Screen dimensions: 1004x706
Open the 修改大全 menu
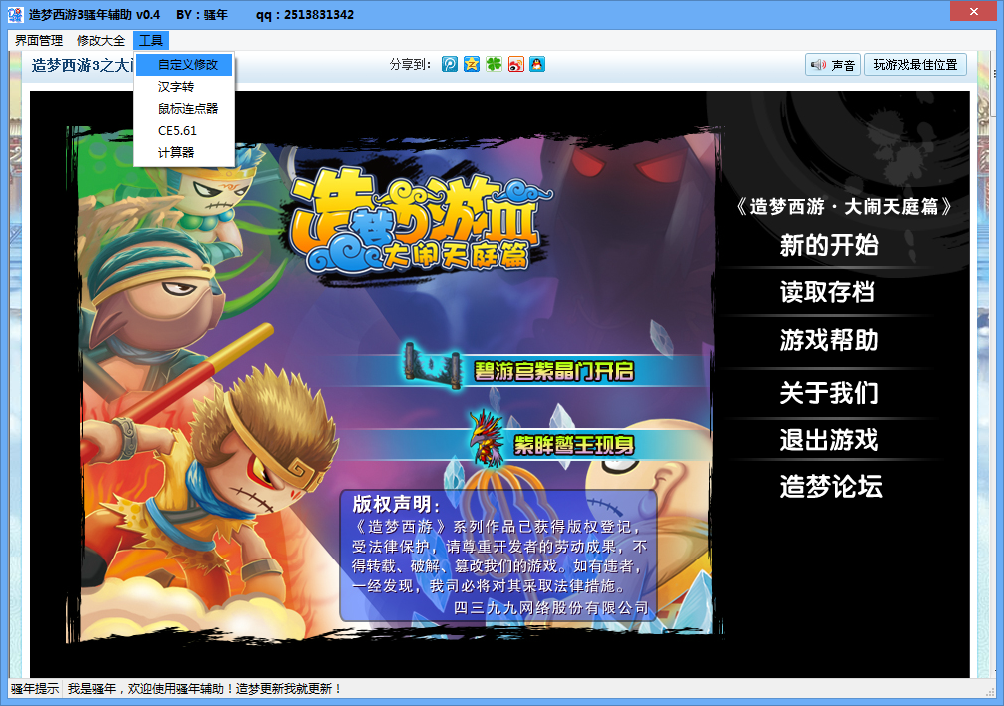(101, 40)
